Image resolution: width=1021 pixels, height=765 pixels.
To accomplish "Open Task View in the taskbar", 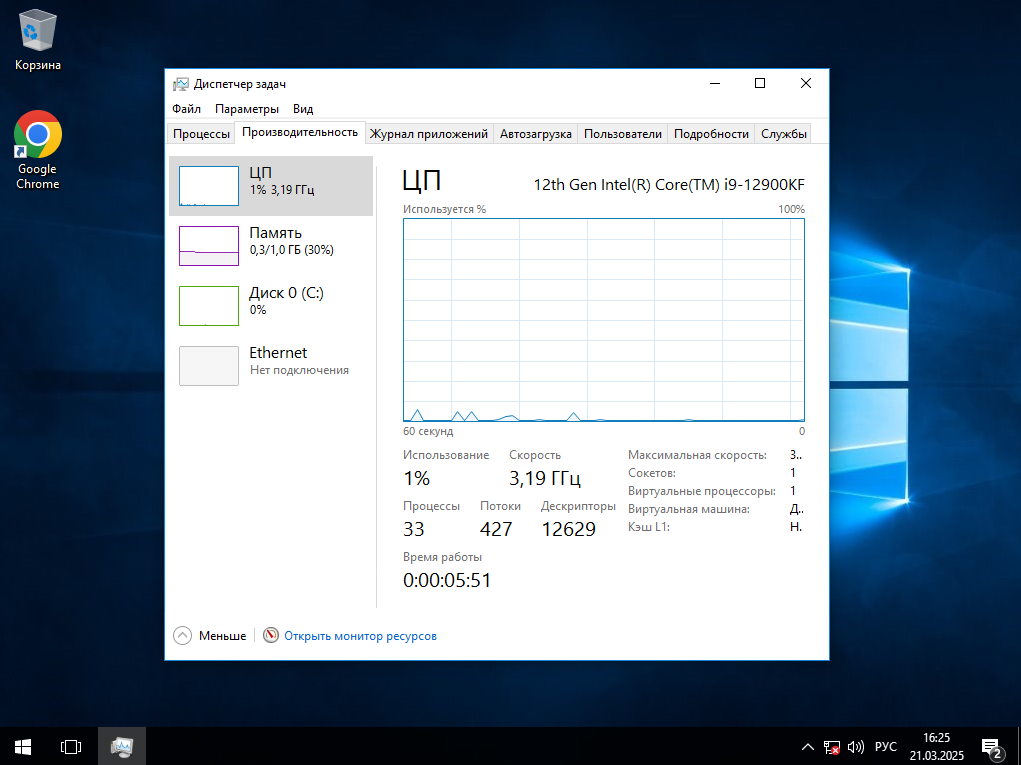I will 71,746.
